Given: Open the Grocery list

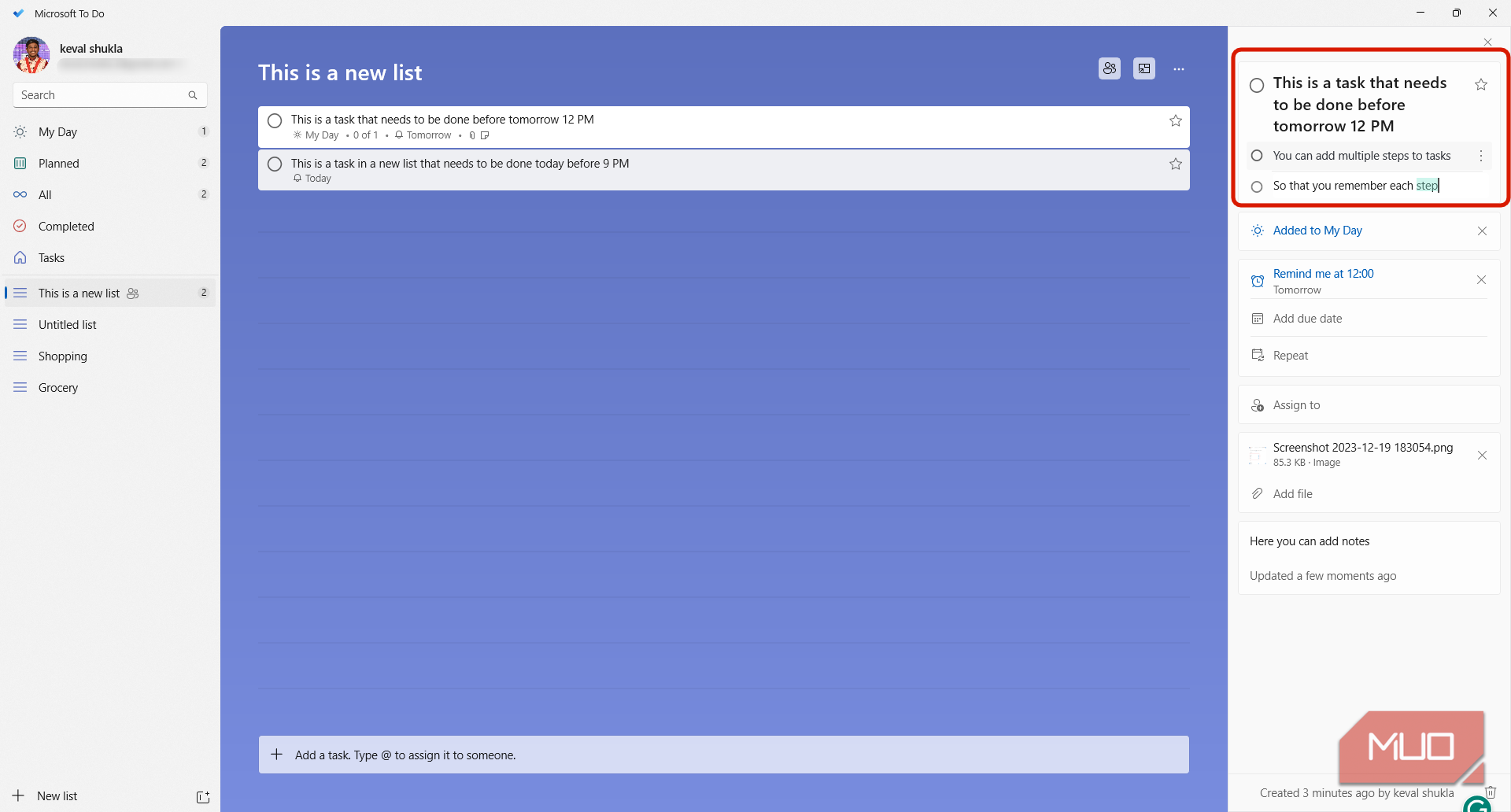Looking at the screenshot, I should click(110, 387).
